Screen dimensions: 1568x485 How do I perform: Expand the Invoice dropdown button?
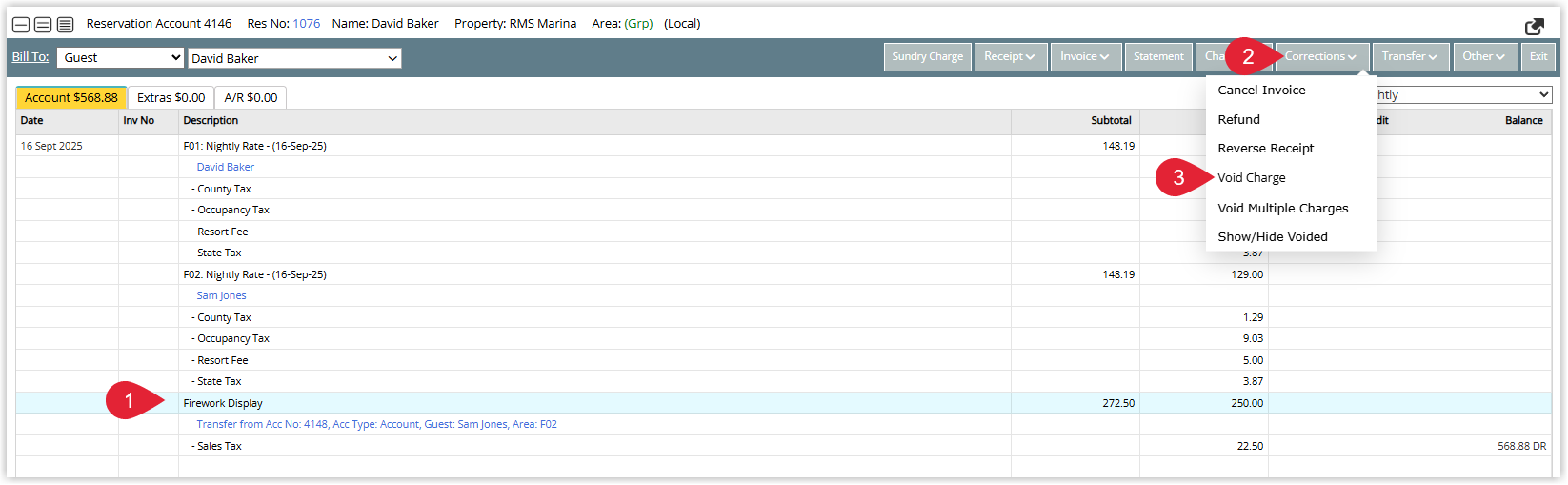(1085, 56)
